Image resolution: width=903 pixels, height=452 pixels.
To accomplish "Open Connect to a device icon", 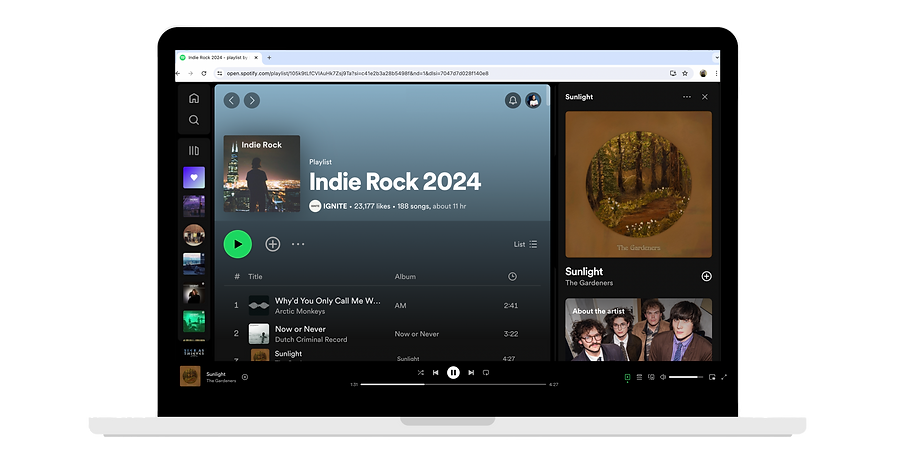I will tap(651, 377).
